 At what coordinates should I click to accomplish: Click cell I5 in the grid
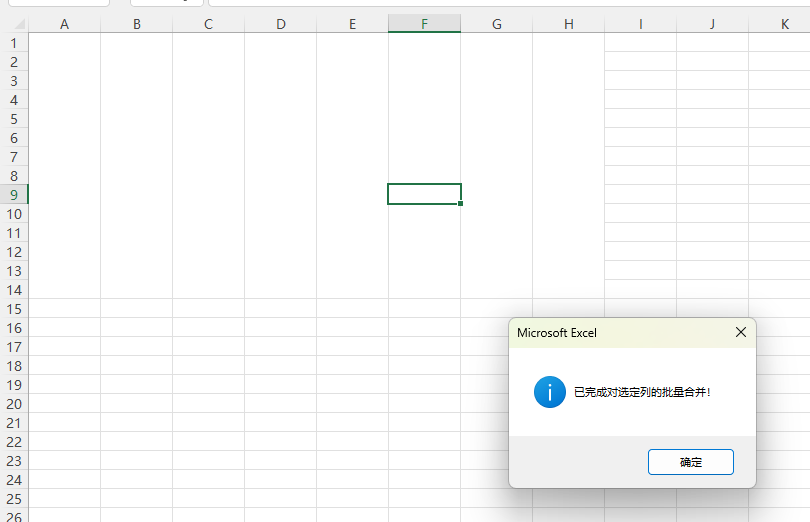[640, 119]
